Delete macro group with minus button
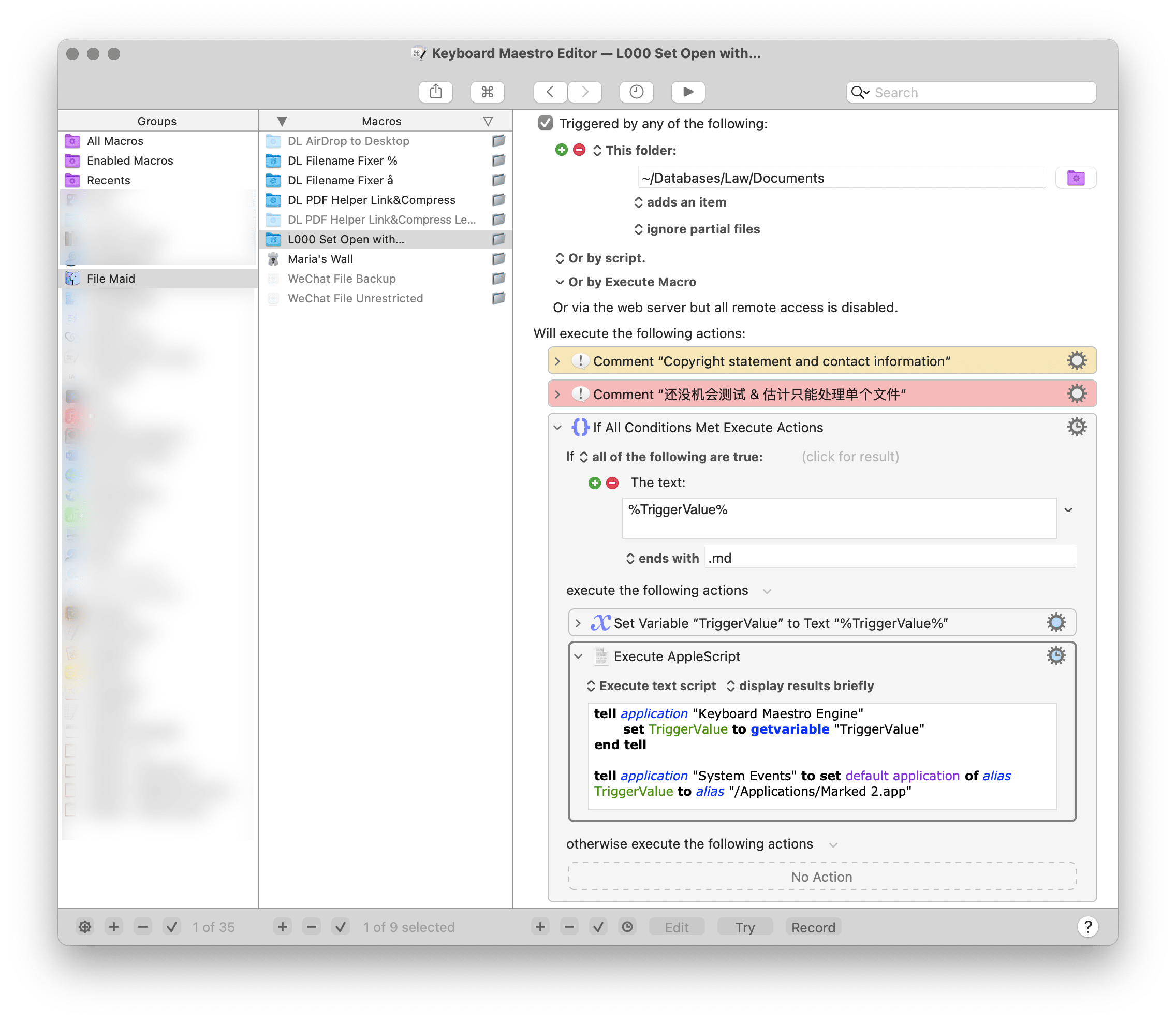The width and height of the screenshot is (1176, 1022). pos(142,927)
